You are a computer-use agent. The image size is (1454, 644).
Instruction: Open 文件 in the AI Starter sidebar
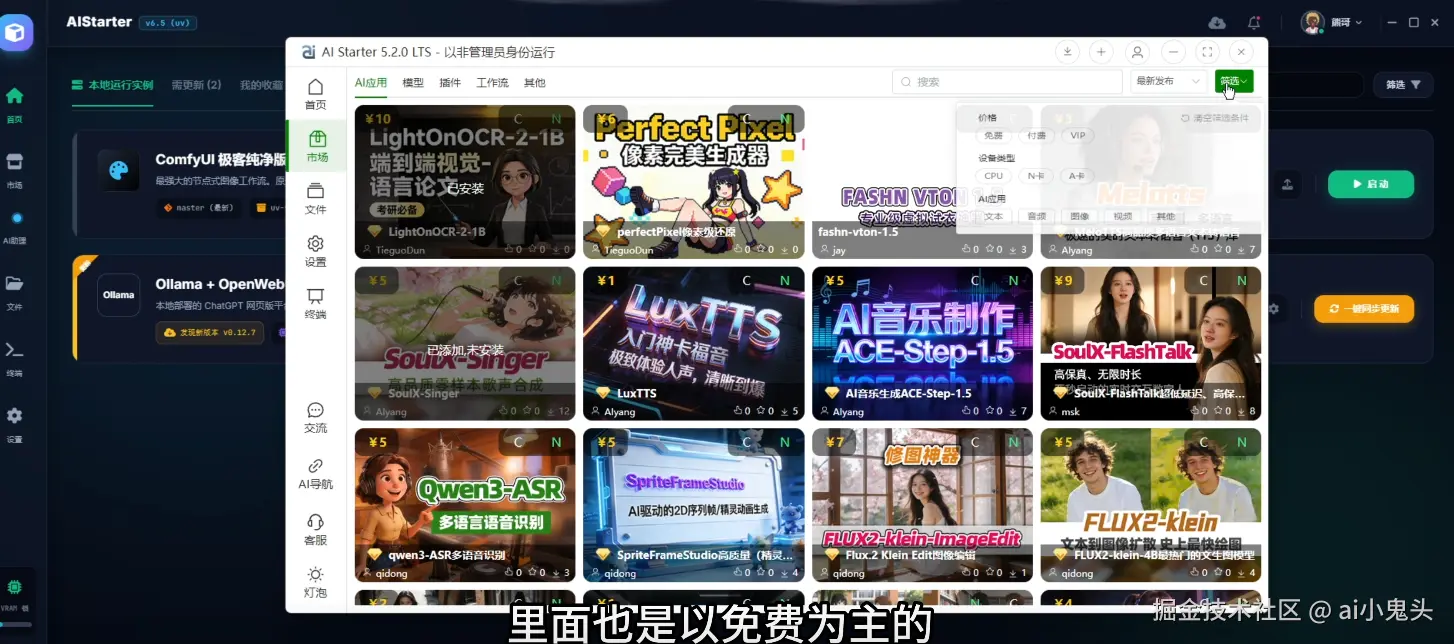[315, 199]
